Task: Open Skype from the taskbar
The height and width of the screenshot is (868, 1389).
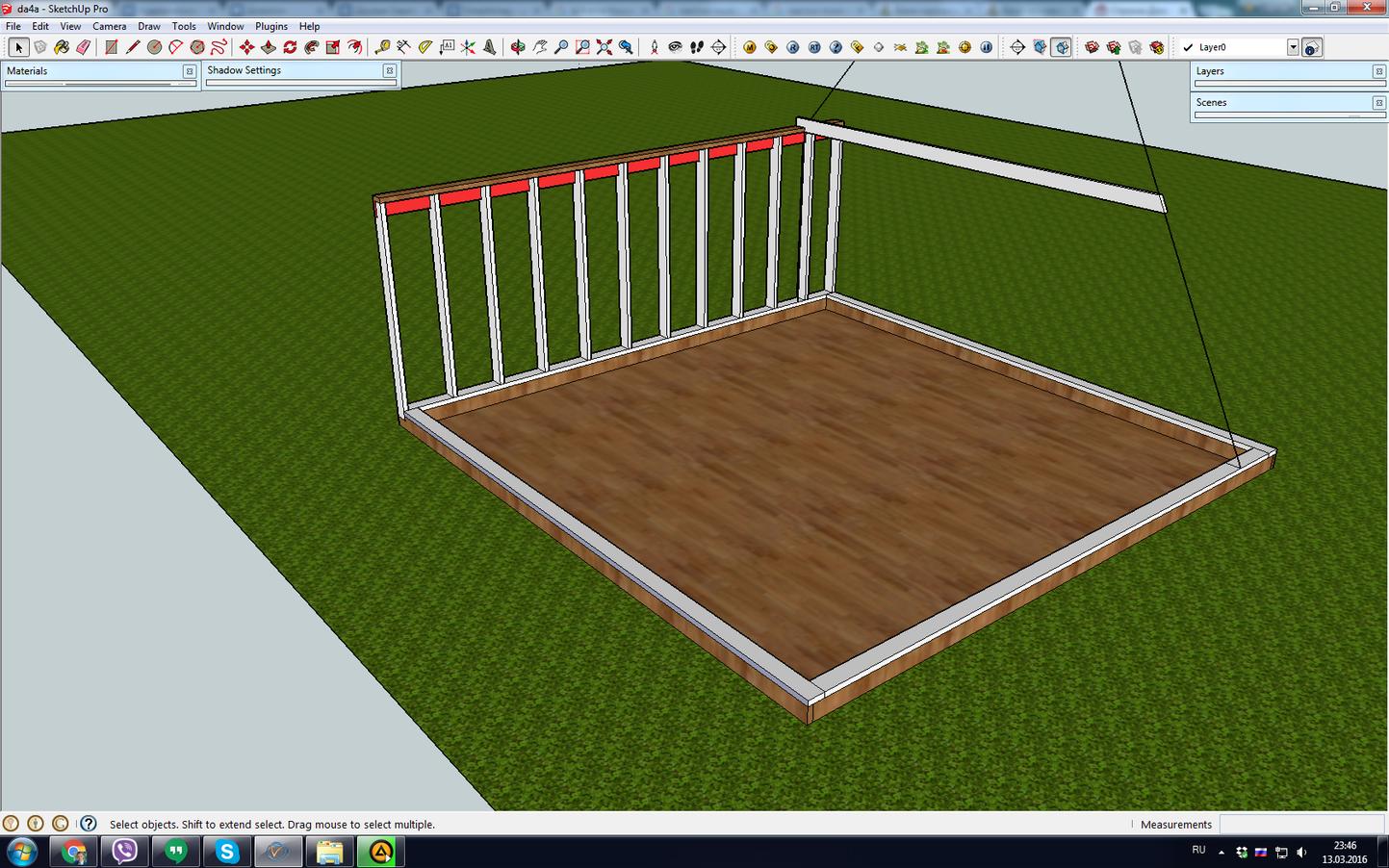Action: coord(226,852)
